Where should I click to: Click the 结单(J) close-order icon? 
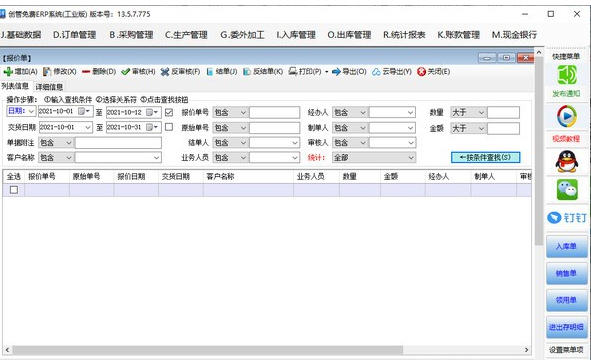210,72
